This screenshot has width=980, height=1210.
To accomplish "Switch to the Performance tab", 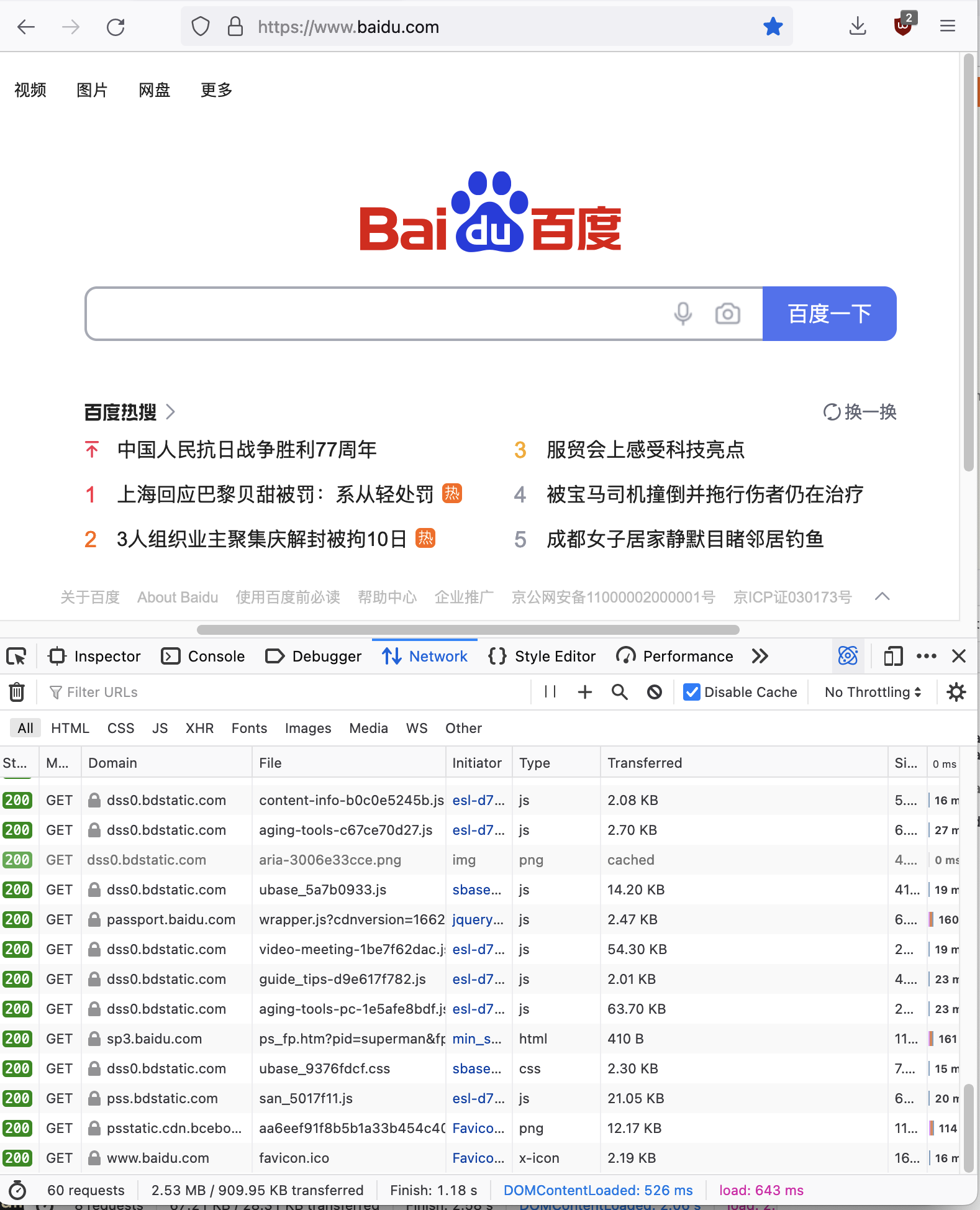I will click(675, 657).
